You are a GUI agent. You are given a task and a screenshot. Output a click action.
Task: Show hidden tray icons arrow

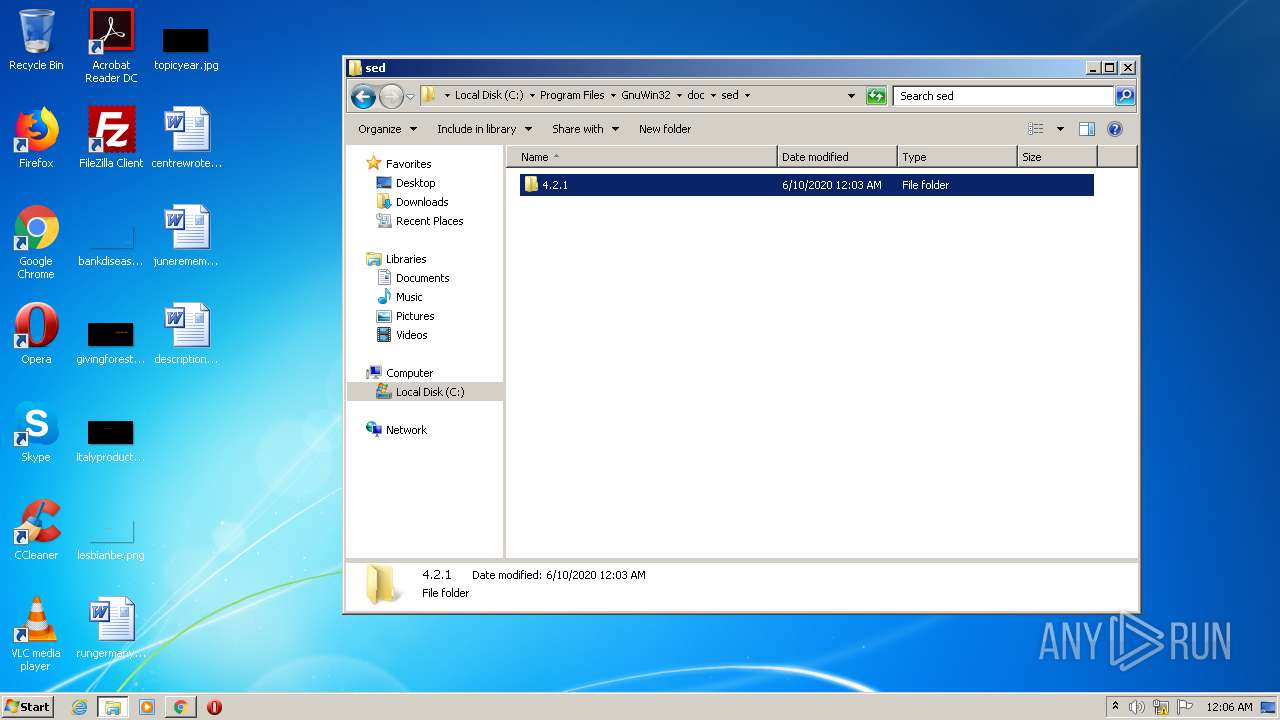(1115, 707)
